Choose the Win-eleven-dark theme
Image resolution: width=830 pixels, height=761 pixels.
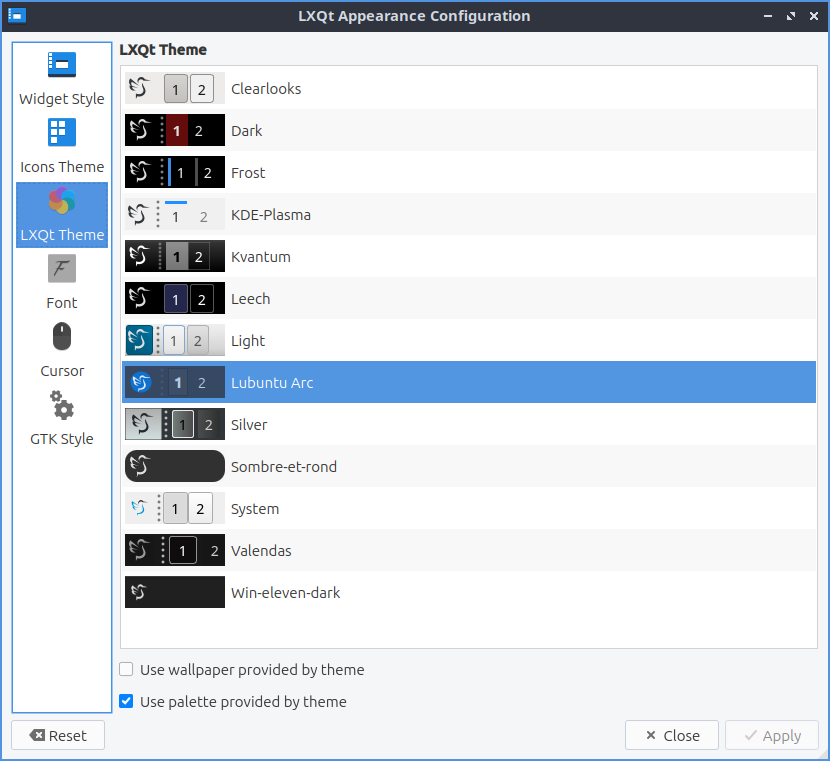tap(285, 593)
